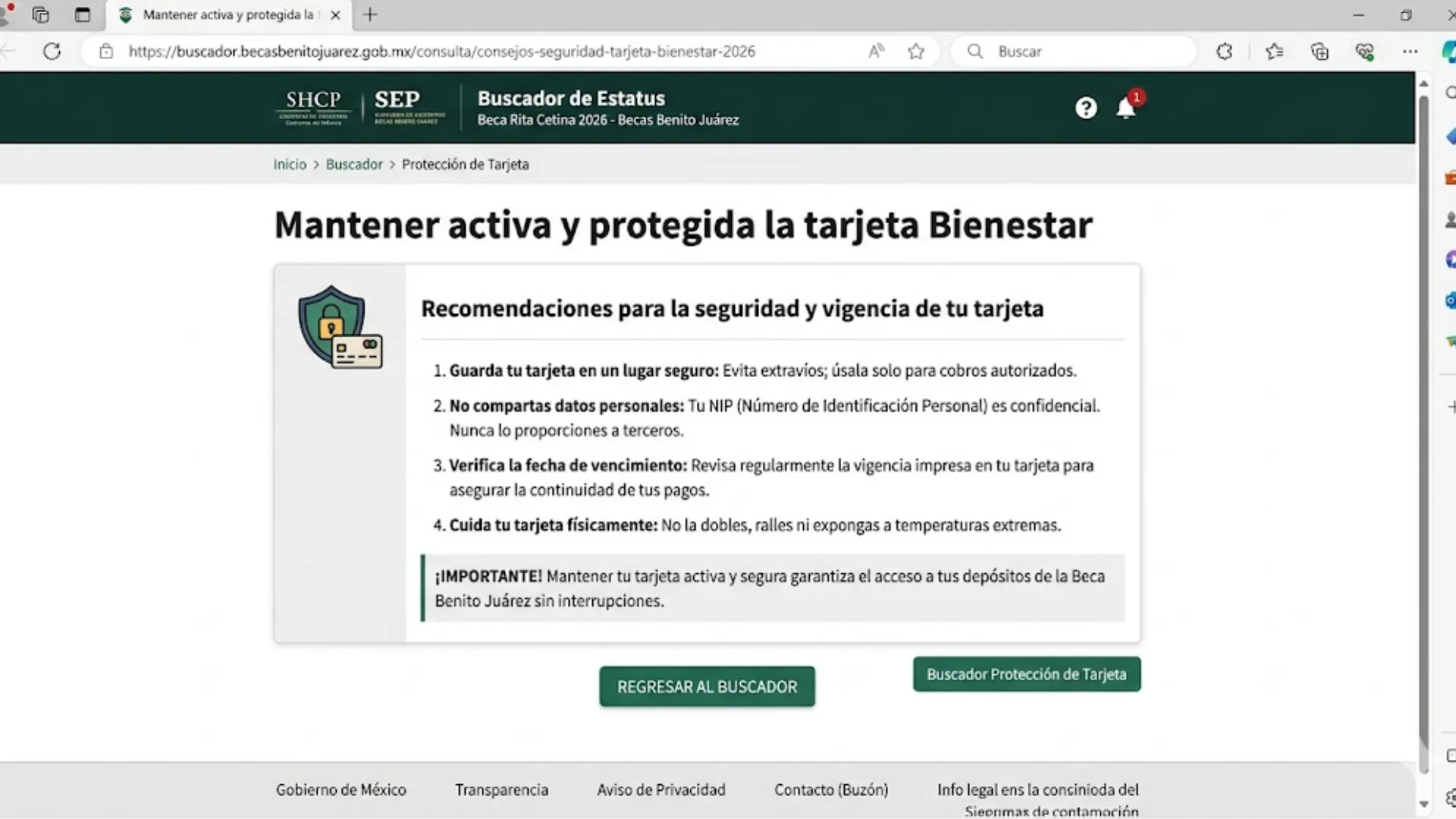The height and width of the screenshot is (819, 1456).
Task: Click 'No compartas datos personales' item
Action: 767,418
